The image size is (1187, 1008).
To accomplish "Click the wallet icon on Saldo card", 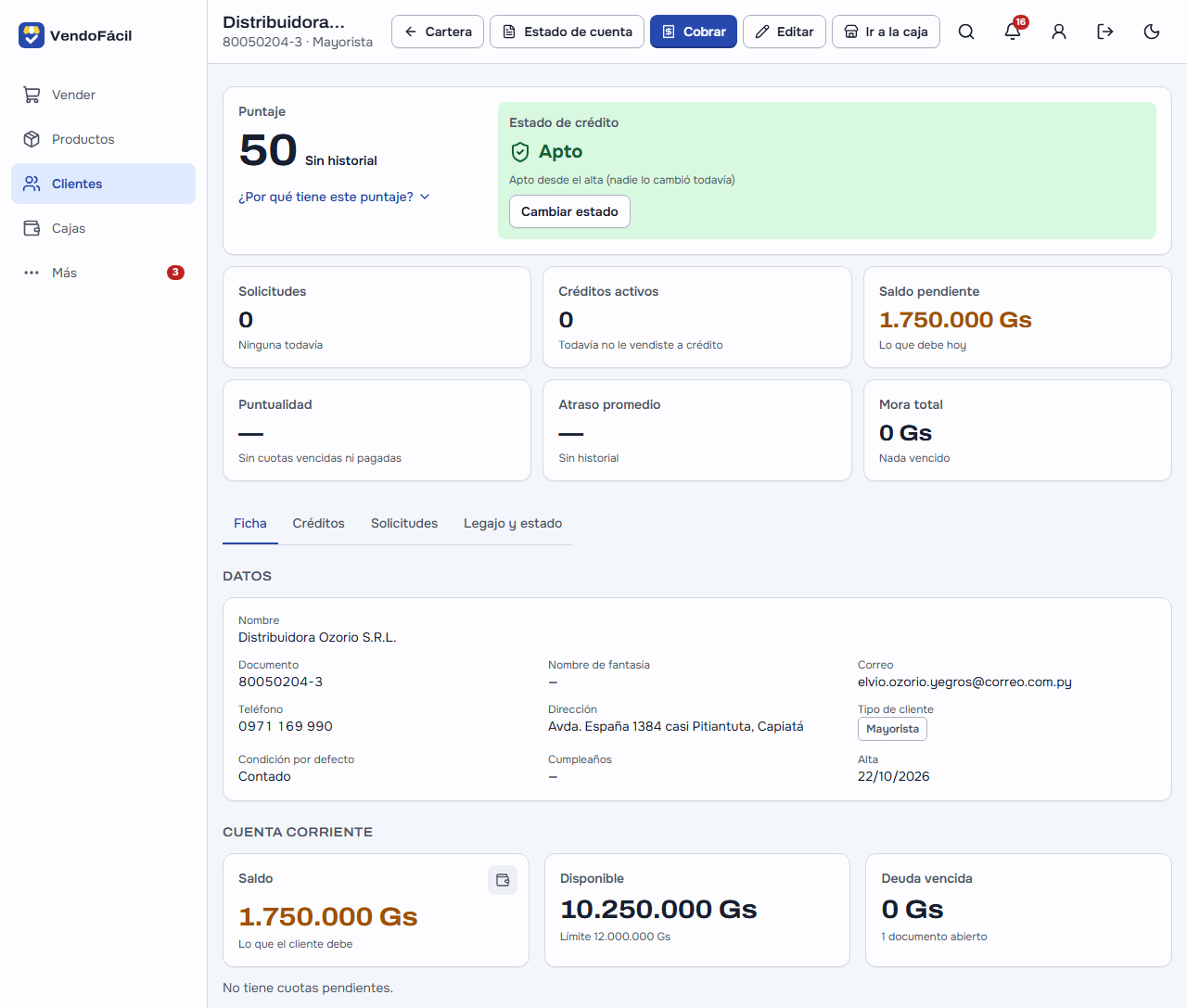I will point(503,880).
